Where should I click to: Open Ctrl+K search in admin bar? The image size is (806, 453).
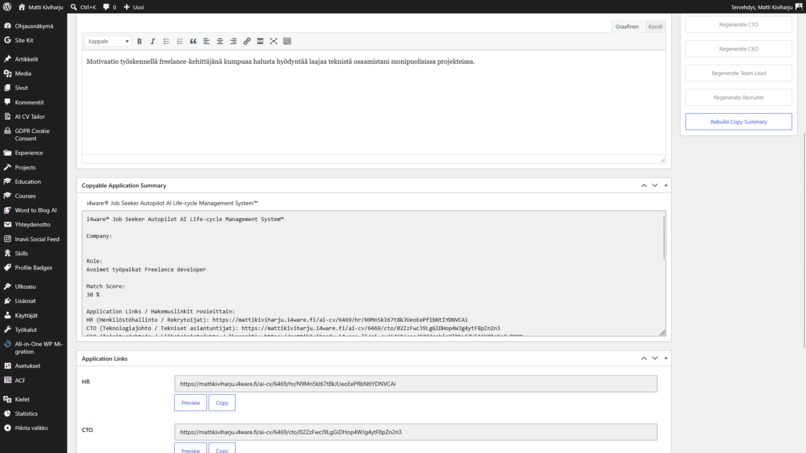click(x=83, y=7)
